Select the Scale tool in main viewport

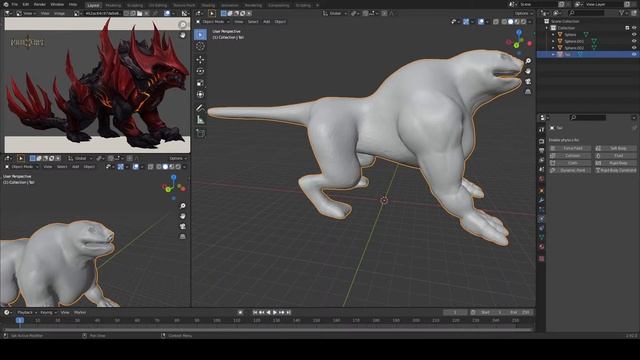200,83
